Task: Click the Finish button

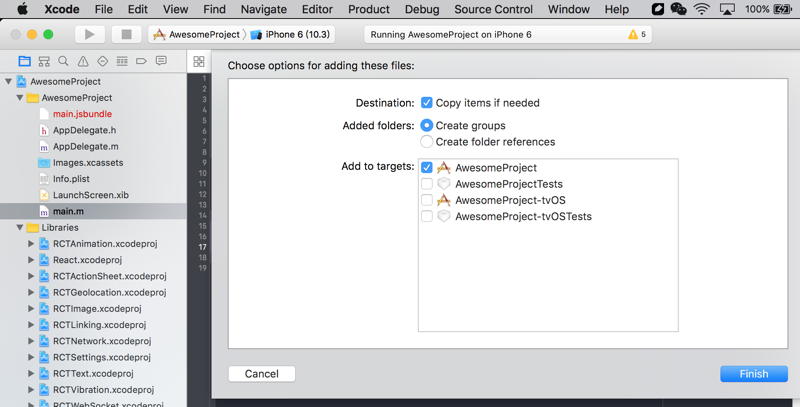Action: tap(754, 374)
